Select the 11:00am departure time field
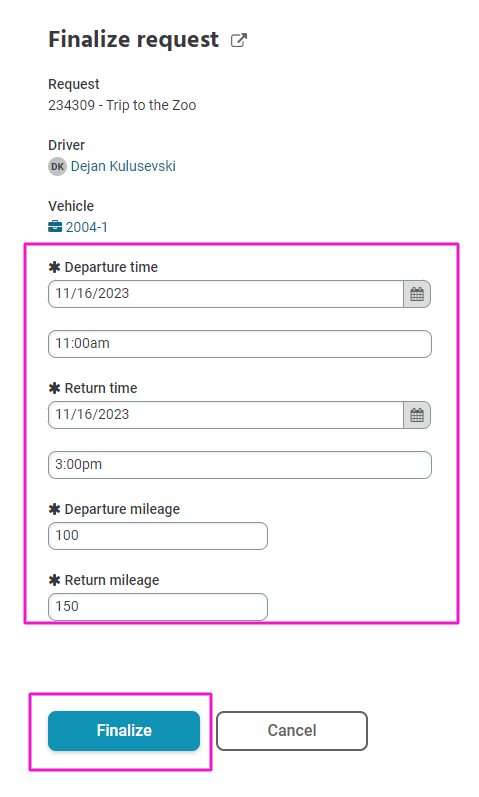 tap(240, 344)
